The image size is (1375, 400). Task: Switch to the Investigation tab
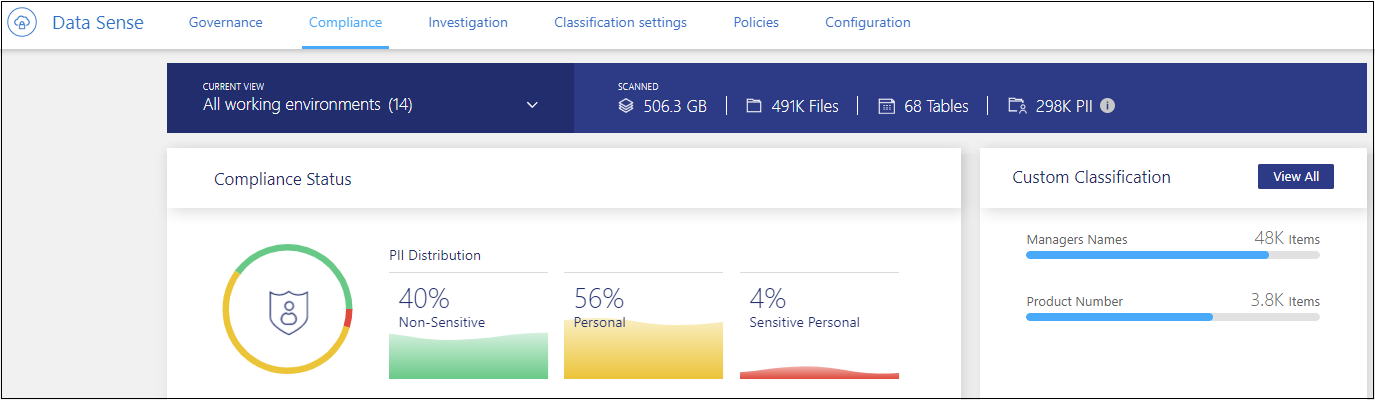click(468, 23)
